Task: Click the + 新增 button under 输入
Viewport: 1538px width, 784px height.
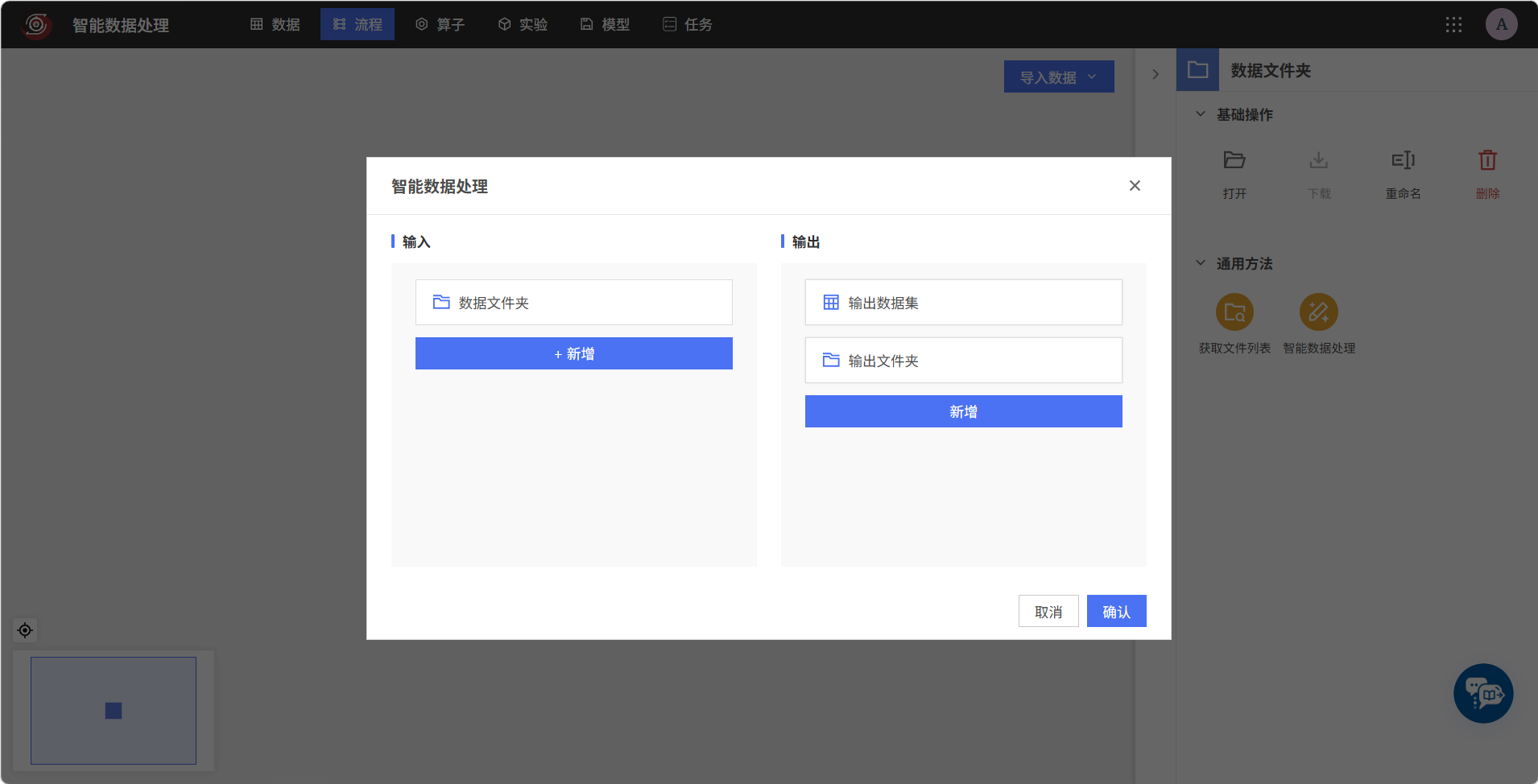Action: (x=574, y=353)
